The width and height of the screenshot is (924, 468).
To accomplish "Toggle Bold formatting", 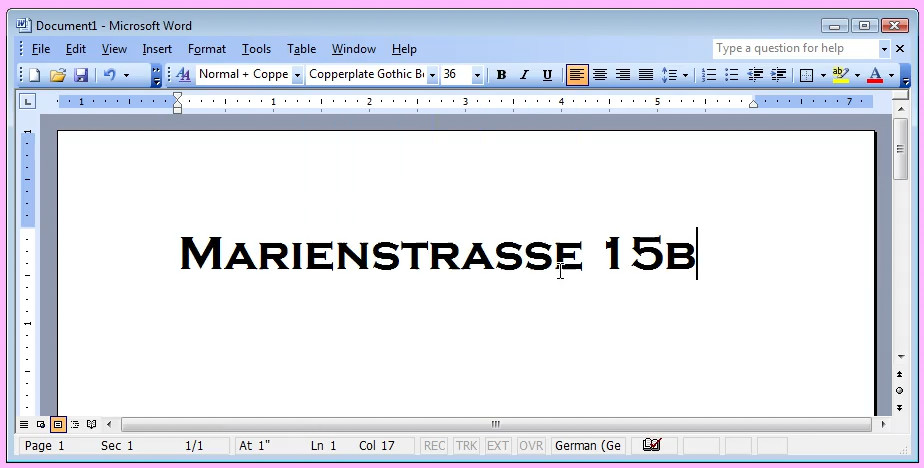I will [x=501, y=75].
